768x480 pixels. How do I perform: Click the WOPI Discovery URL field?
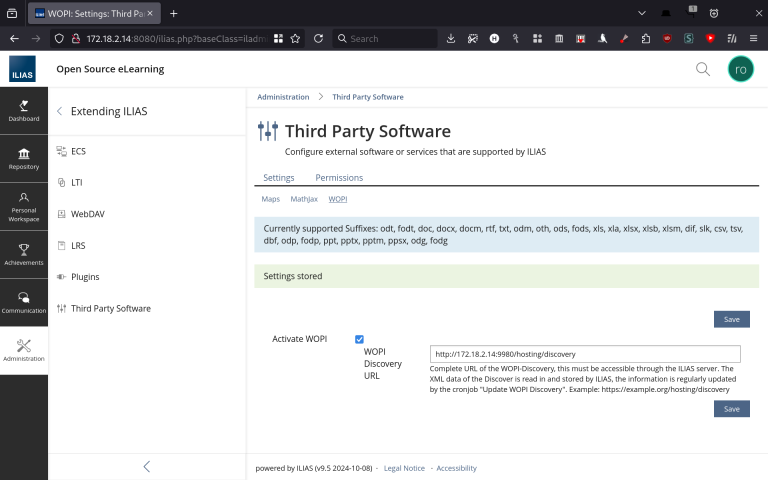tap(584, 354)
